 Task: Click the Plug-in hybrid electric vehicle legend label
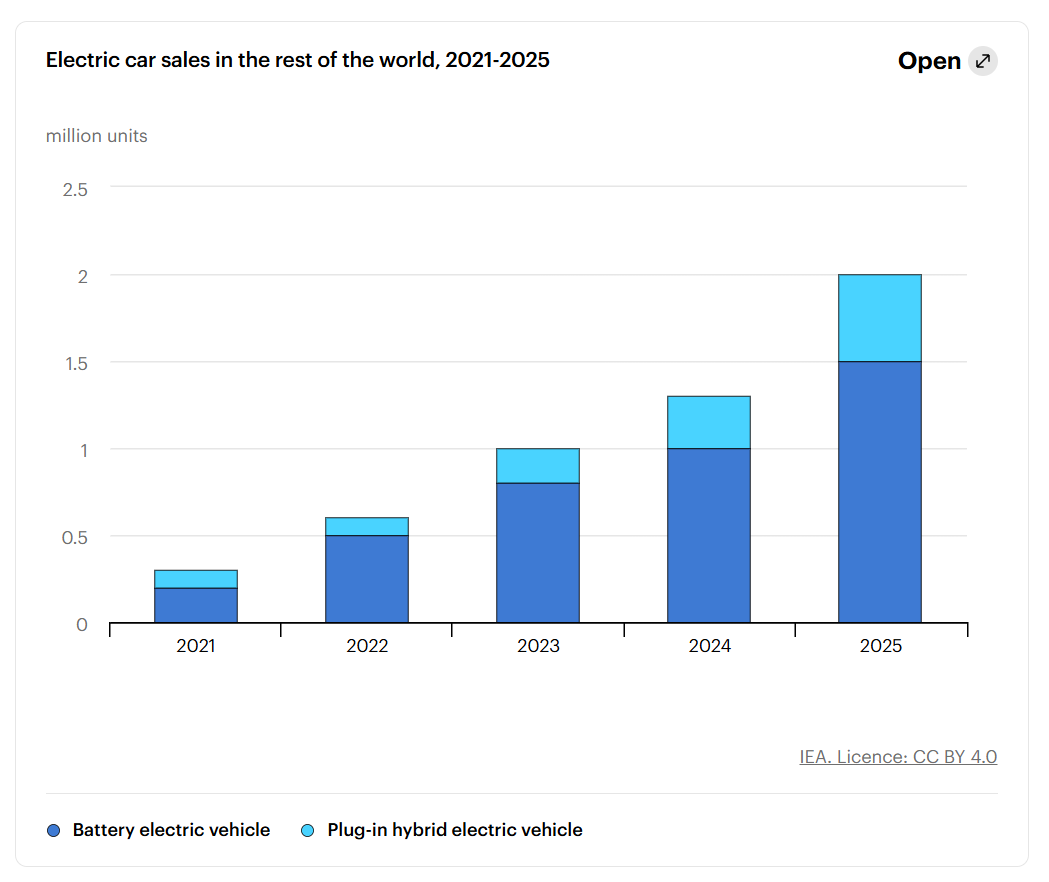455,830
